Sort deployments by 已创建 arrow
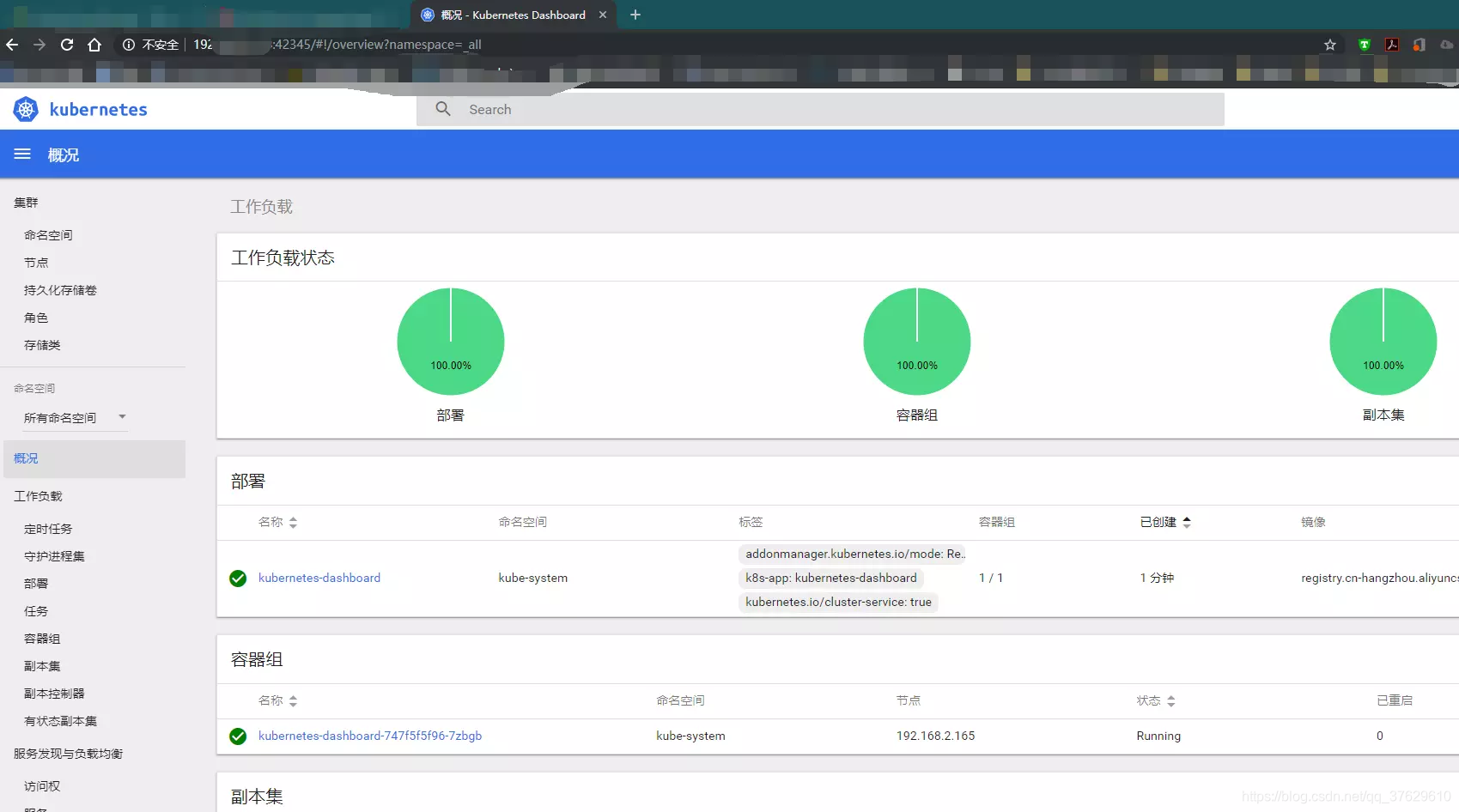The width and height of the screenshot is (1459, 812). point(1187,522)
